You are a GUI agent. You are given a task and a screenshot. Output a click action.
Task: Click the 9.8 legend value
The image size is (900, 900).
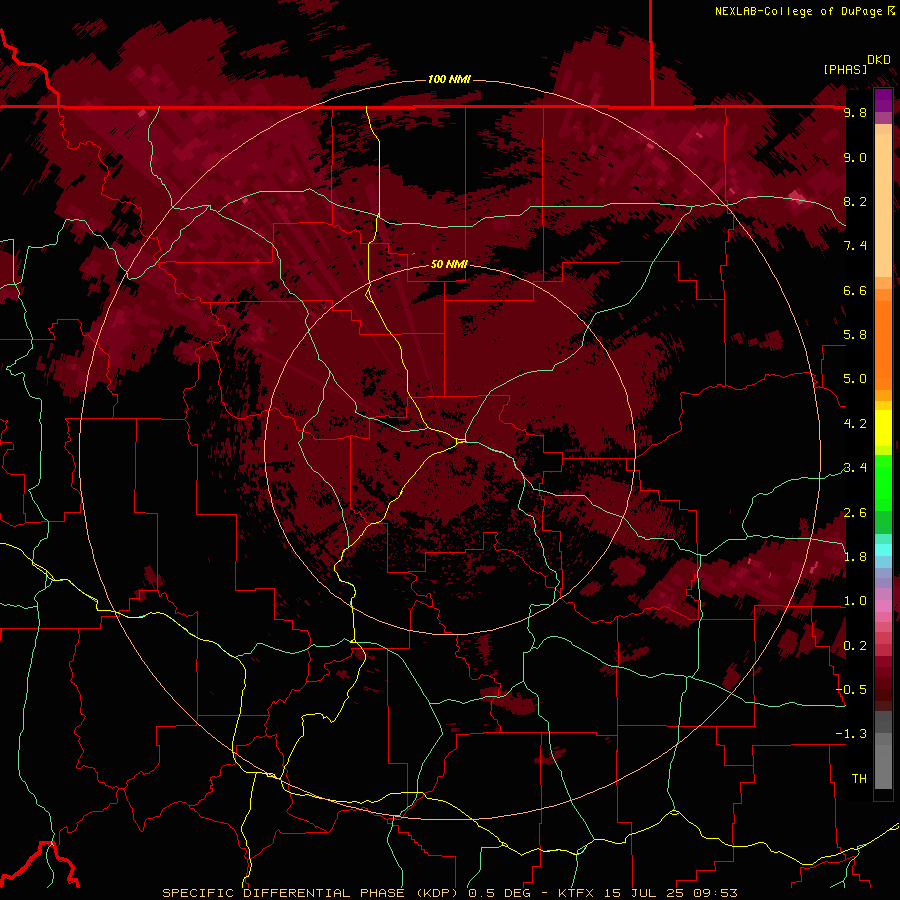click(x=855, y=112)
